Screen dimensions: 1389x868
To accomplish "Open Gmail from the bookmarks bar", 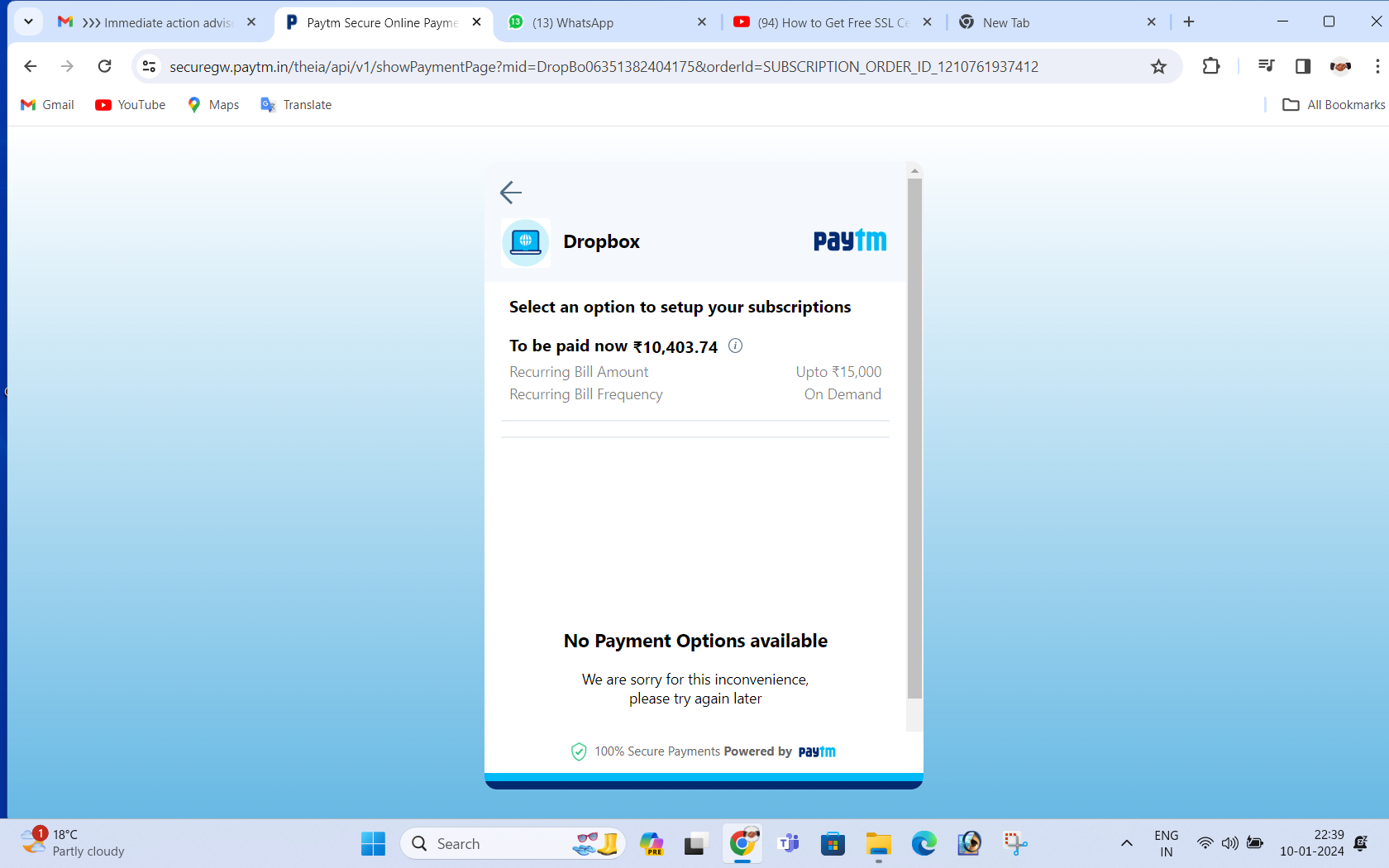I will 46,104.
